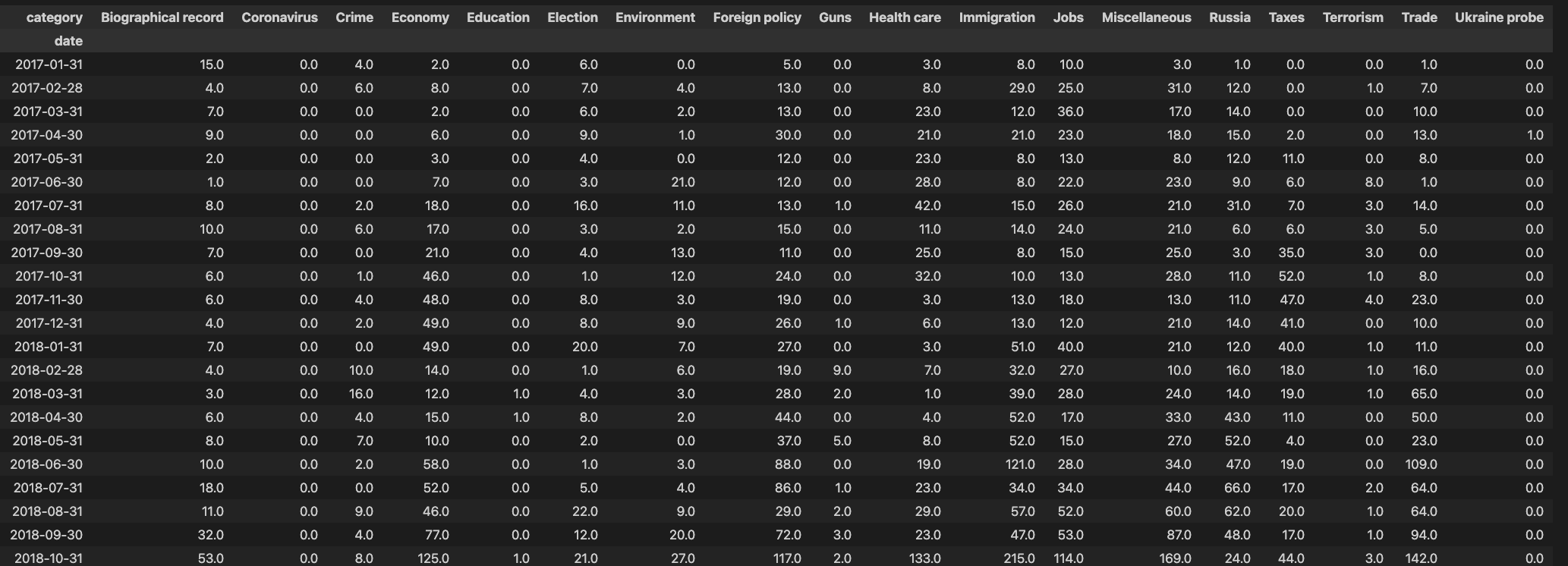The height and width of the screenshot is (566, 1568).
Task: Click the Biographical record column header
Action: click(x=162, y=17)
